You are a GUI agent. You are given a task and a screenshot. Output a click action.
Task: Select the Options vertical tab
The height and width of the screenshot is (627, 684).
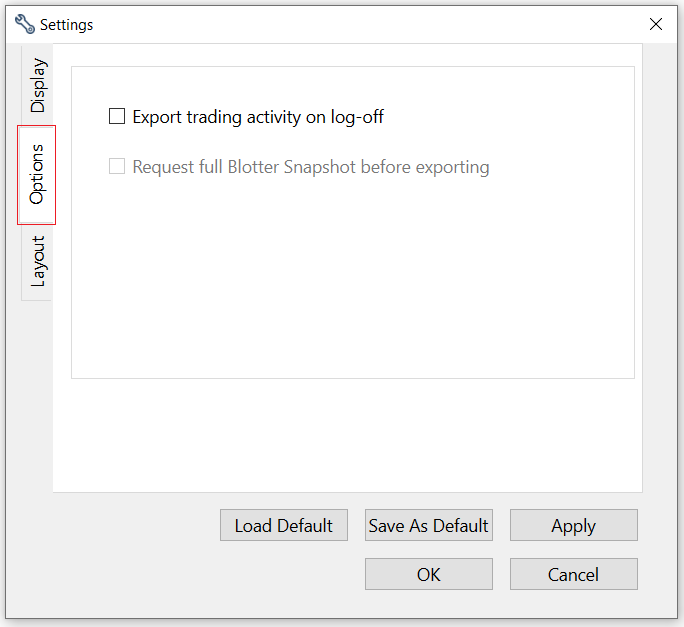37,174
